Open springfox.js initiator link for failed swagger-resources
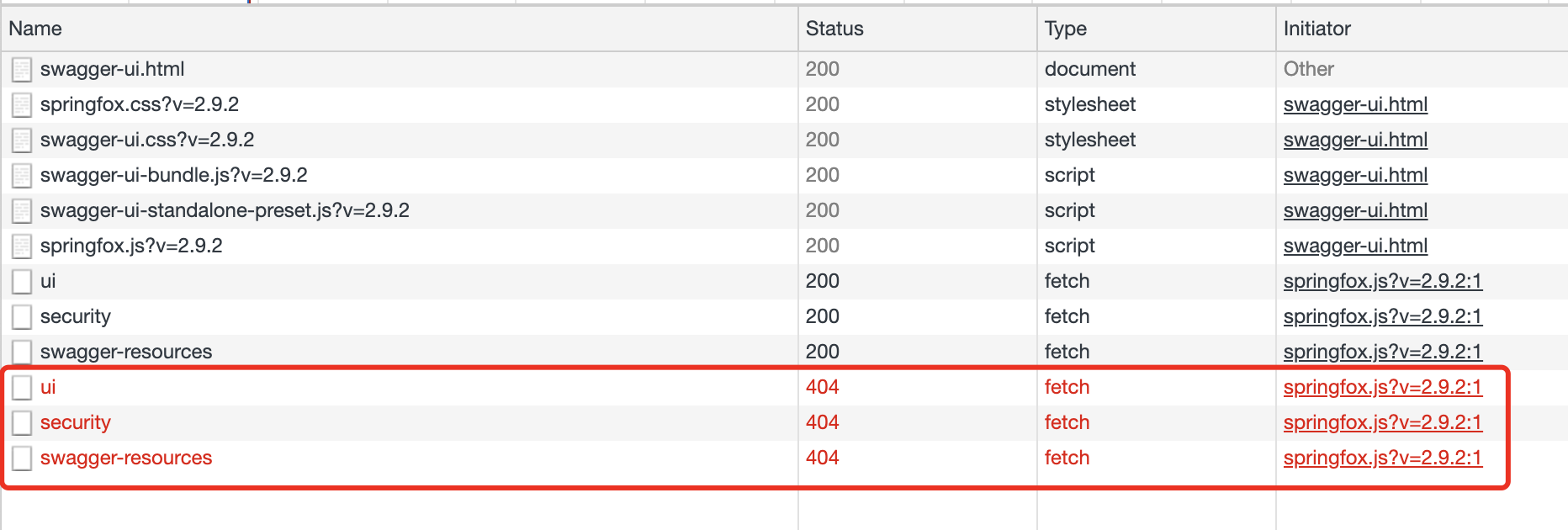Viewport: 1568px width, 530px height. [x=1382, y=458]
